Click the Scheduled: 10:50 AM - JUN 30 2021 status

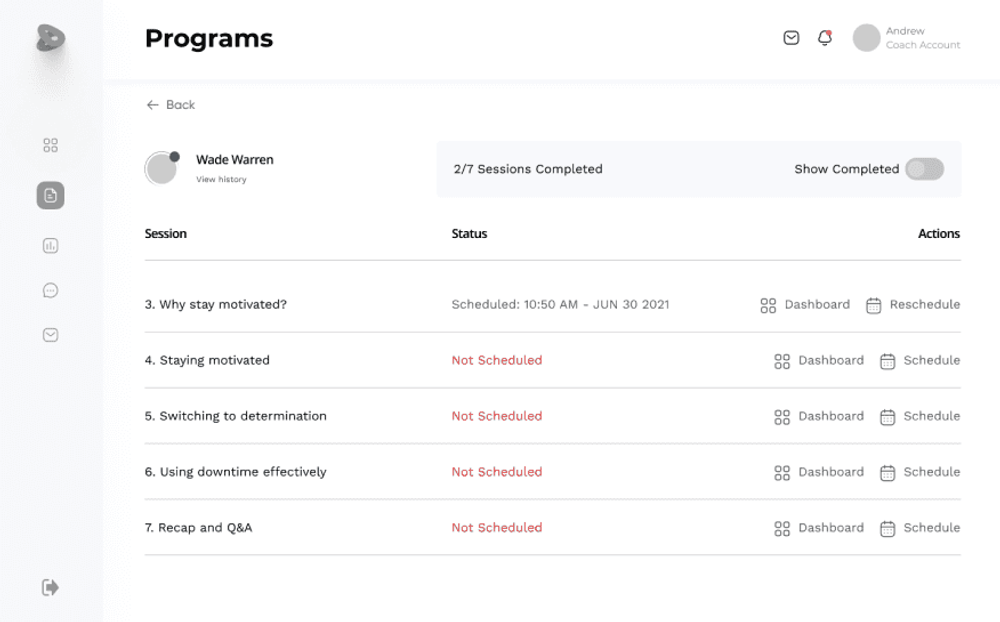coord(561,305)
